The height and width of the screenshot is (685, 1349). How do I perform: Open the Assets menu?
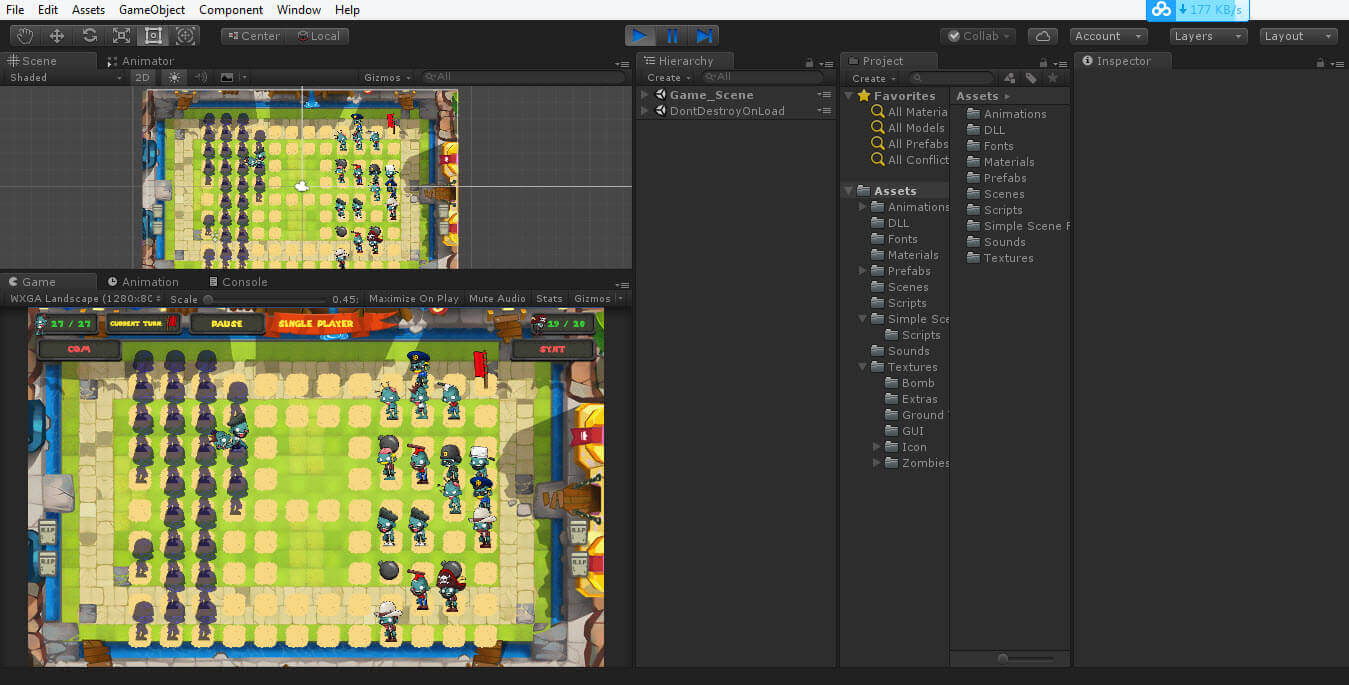(88, 10)
